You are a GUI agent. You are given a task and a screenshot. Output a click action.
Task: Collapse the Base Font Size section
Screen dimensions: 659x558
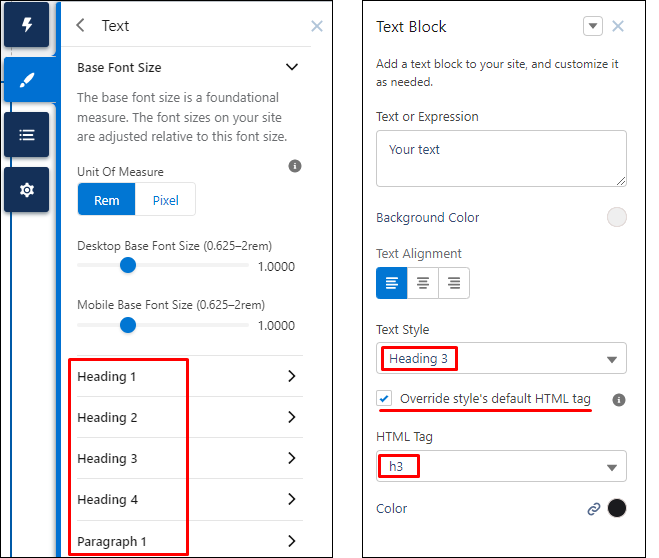click(292, 67)
